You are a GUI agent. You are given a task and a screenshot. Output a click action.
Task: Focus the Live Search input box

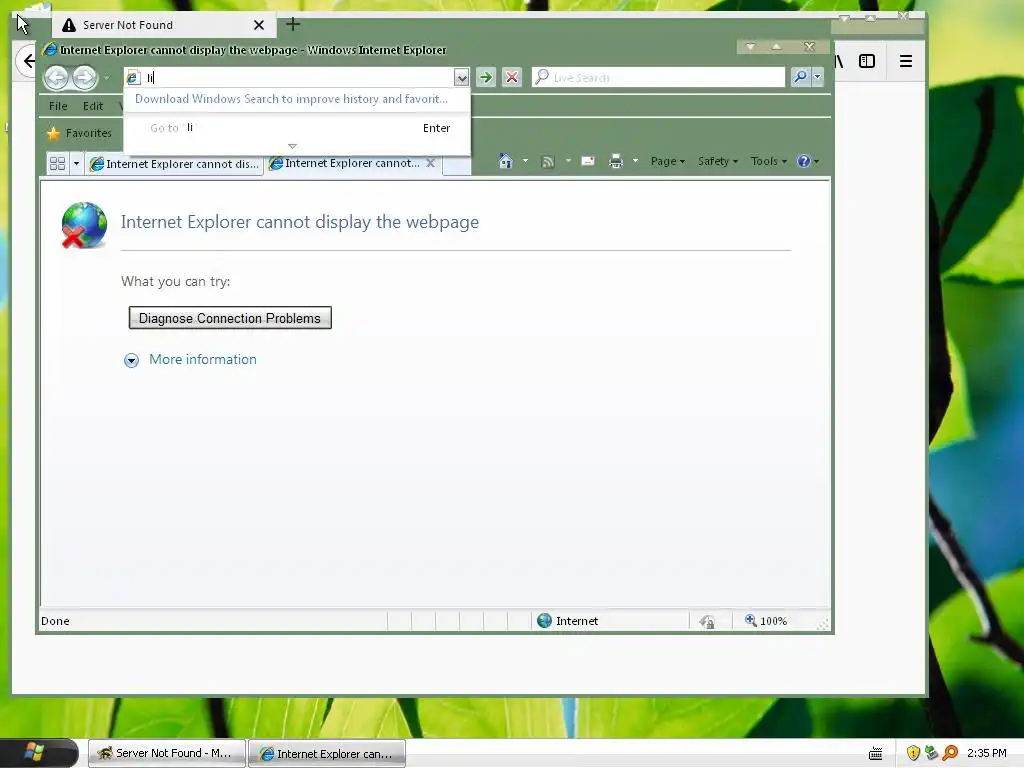click(x=658, y=77)
